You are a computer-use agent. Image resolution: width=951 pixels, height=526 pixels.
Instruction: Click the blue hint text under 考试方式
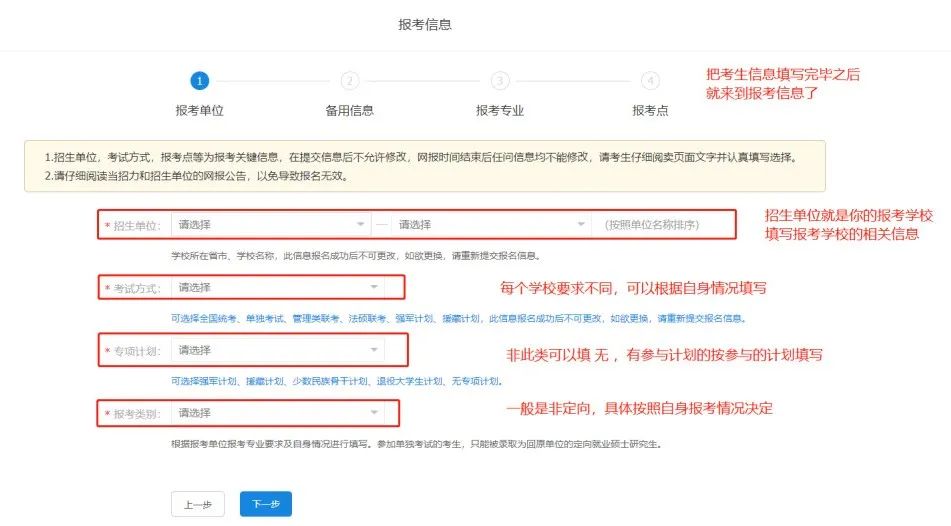point(458,319)
